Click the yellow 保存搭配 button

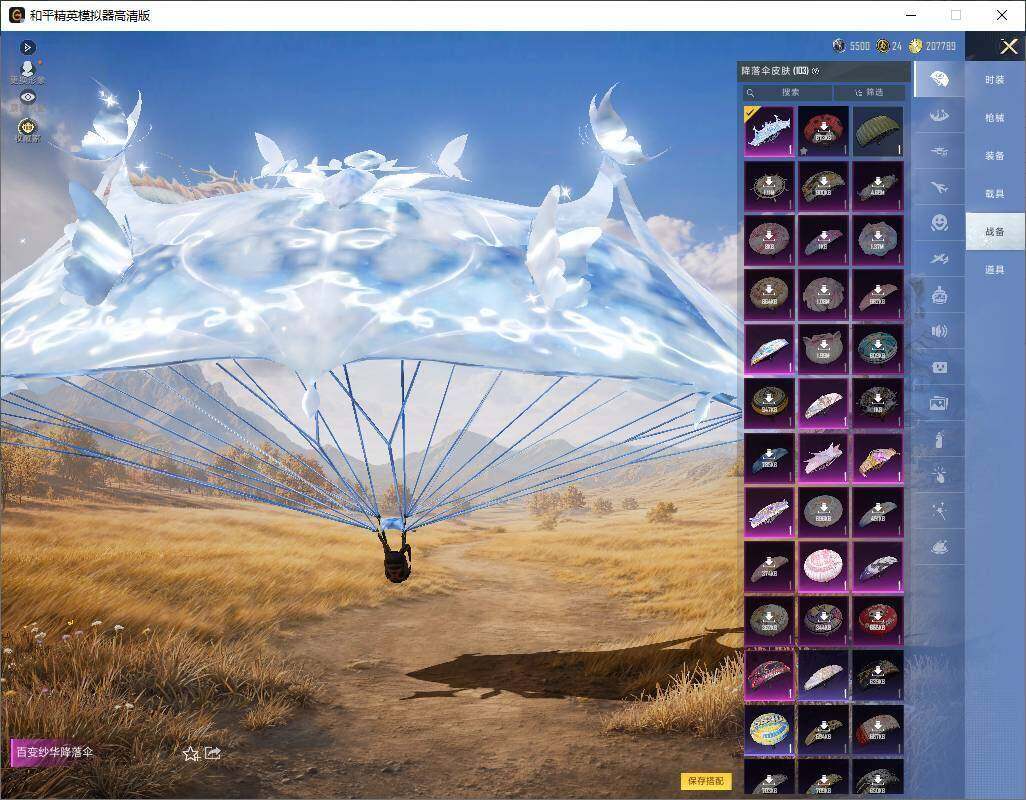tap(706, 780)
